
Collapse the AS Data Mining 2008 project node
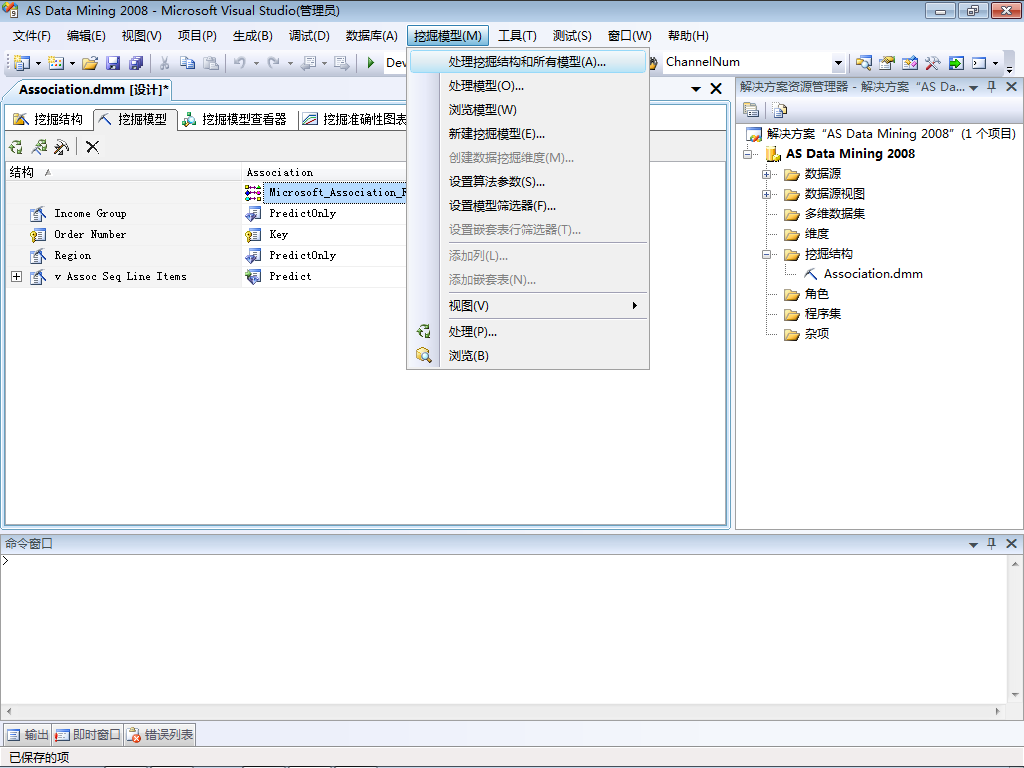[747, 154]
